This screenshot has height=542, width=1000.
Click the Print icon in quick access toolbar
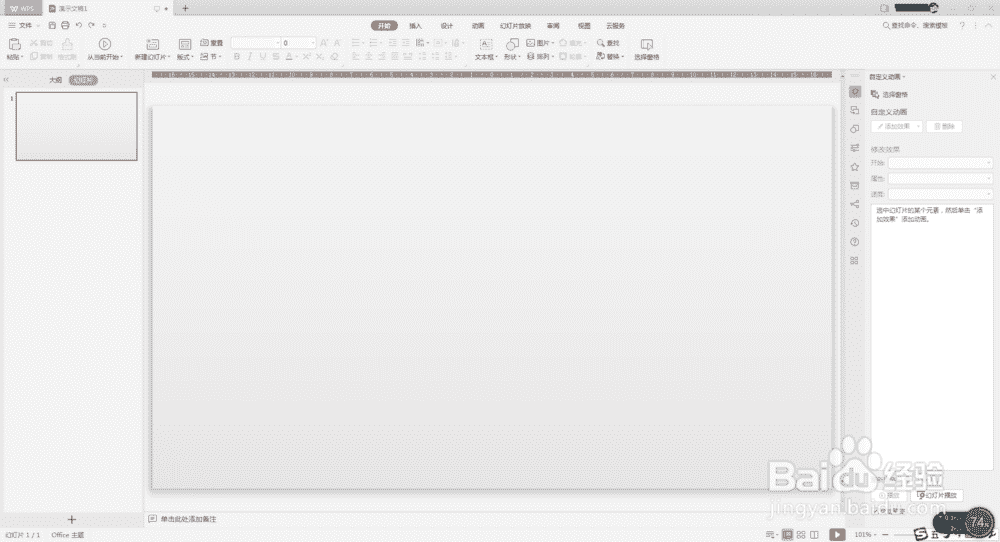click(65, 26)
